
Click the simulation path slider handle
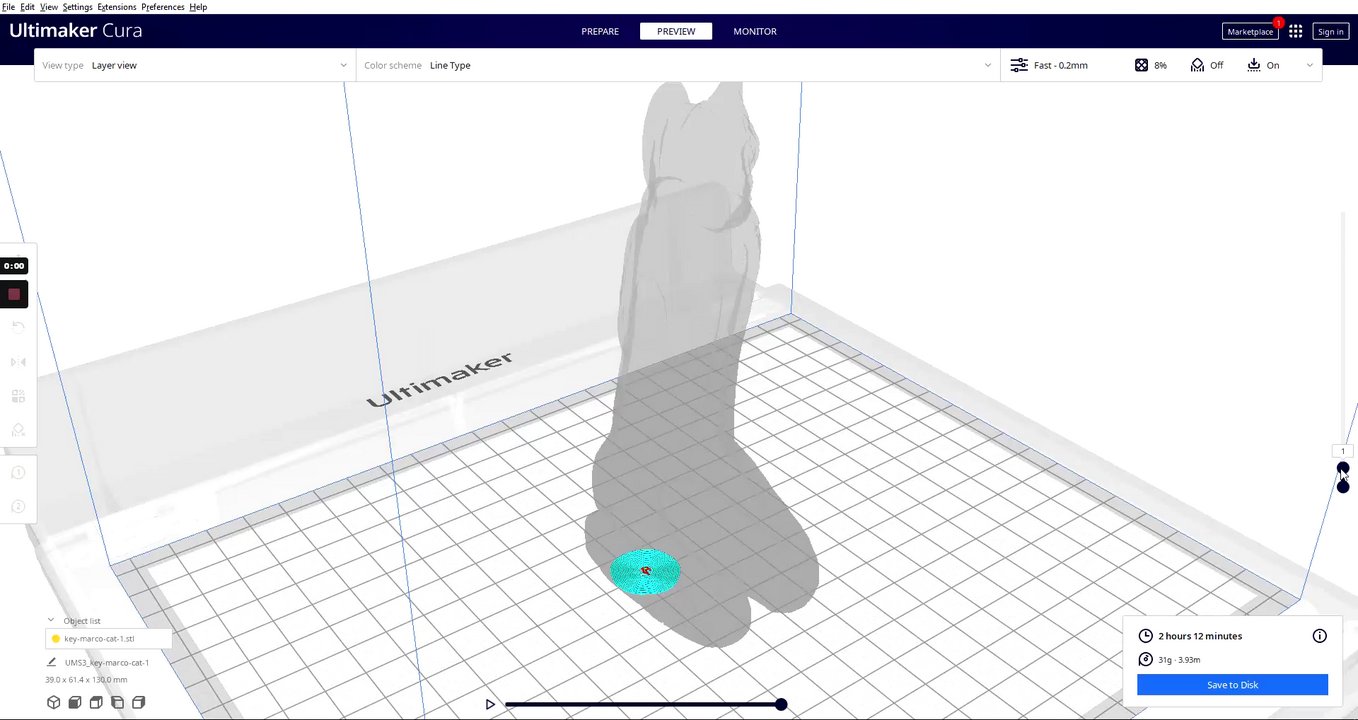coord(781,704)
